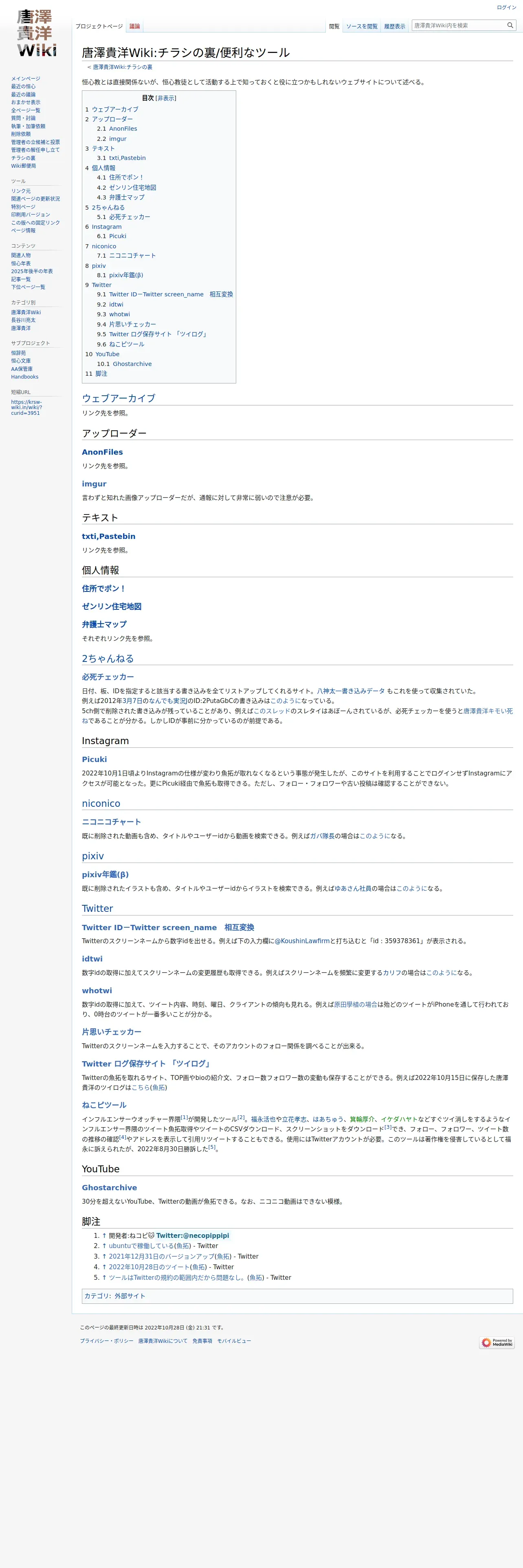Screen dimensions: 523x1568
Task: Open AA保管庫 subproject link
Action: (x=22, y=369)
